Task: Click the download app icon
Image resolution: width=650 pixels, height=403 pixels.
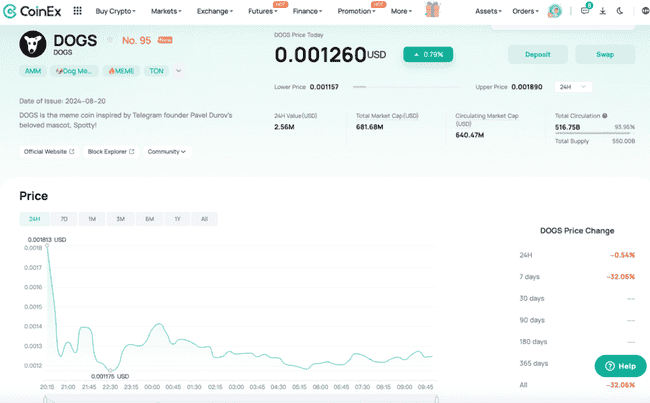Action: pyautogui.click(x=603, y=11)
